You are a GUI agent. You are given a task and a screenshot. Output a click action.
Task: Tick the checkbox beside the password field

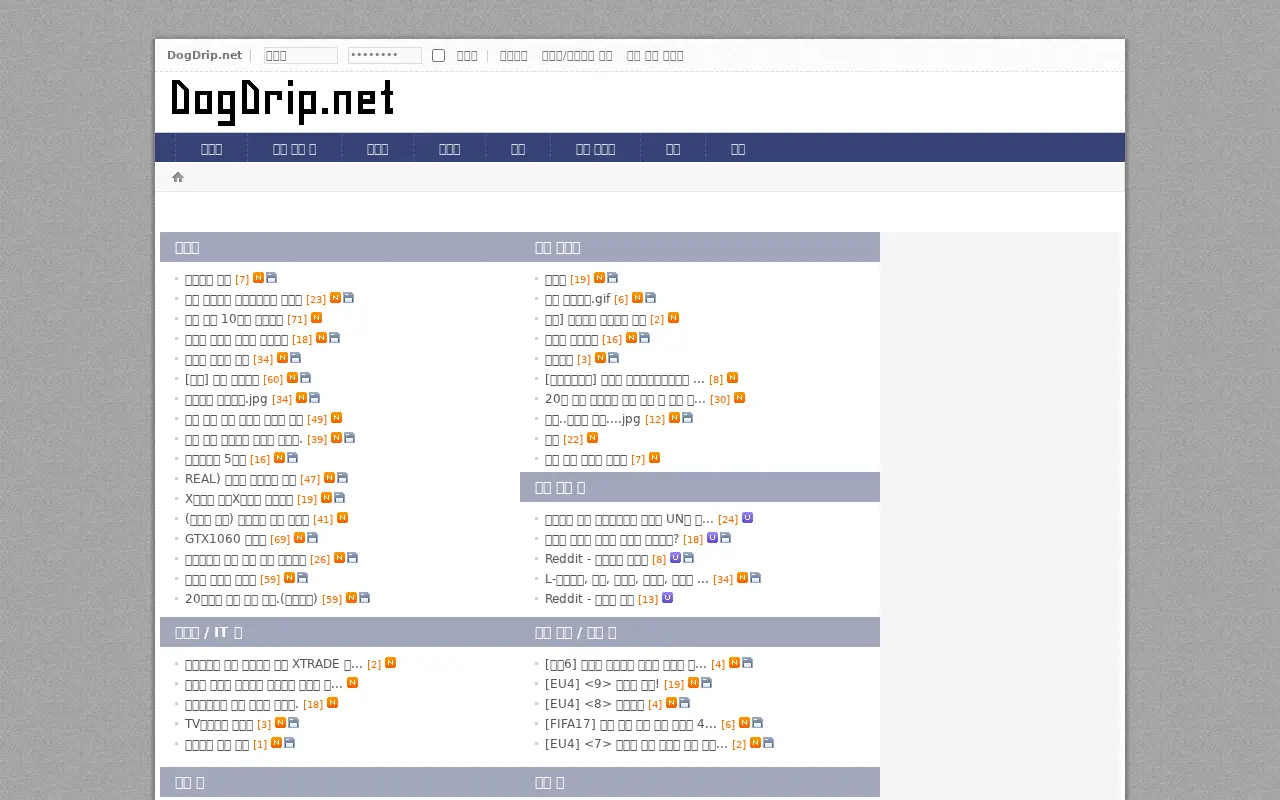click(438, 56)
